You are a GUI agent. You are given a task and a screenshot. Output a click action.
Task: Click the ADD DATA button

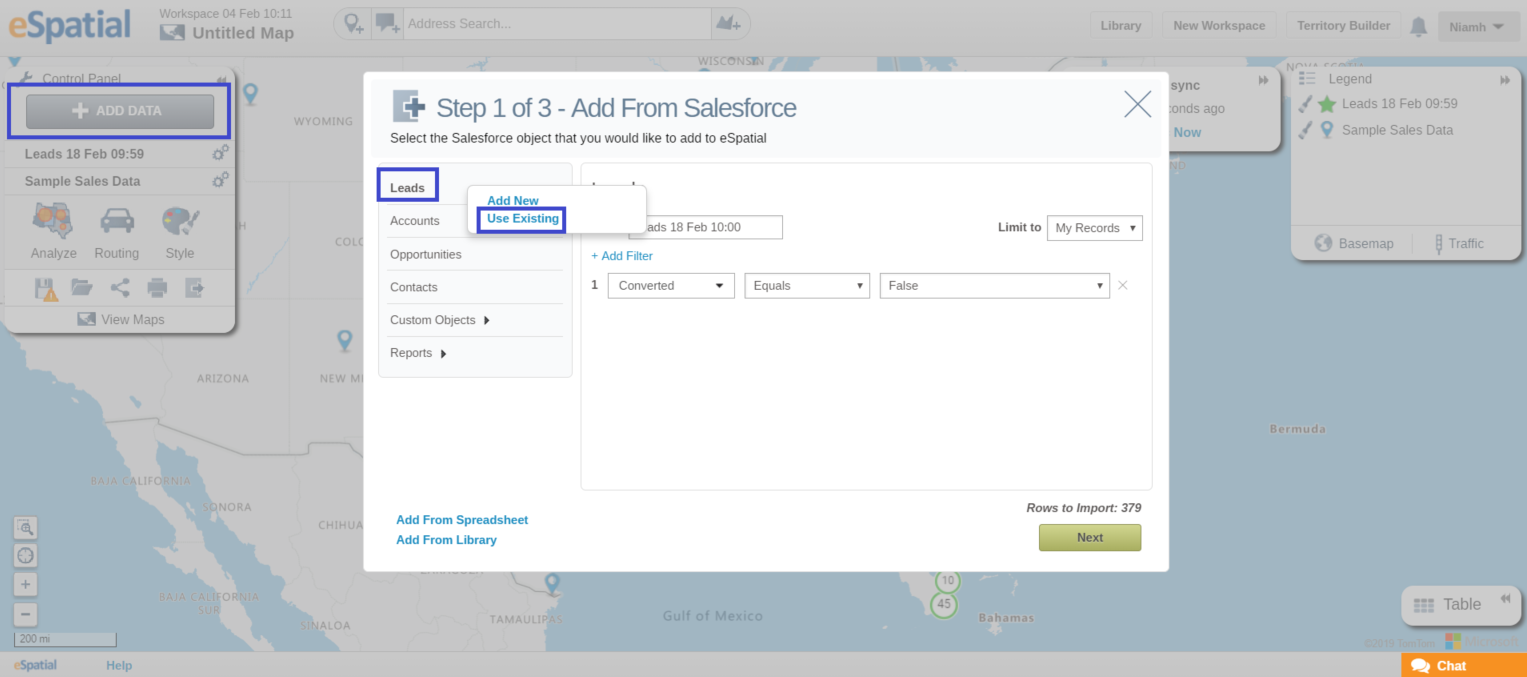click(120, 111)
